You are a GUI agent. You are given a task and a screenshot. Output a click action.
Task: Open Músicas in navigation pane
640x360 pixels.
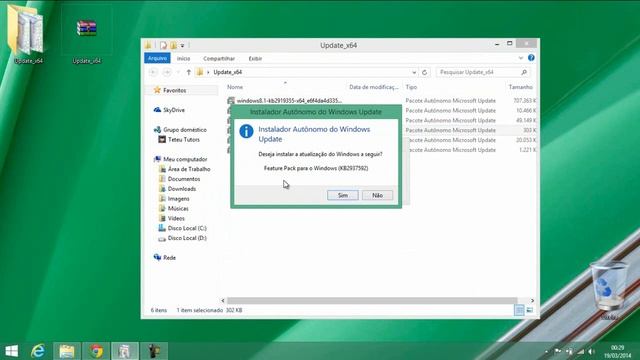178,208
